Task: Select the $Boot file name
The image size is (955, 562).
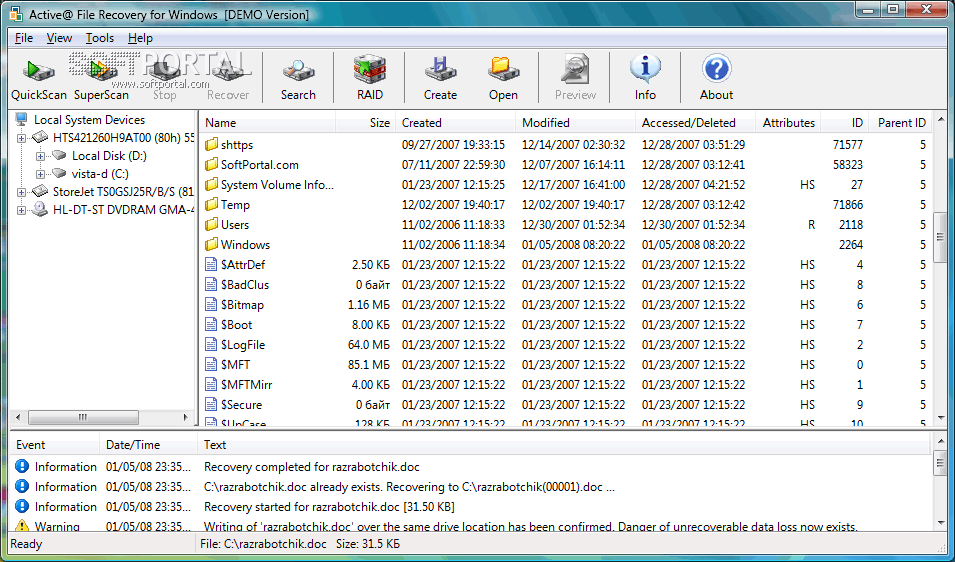Action: [236, 325]
